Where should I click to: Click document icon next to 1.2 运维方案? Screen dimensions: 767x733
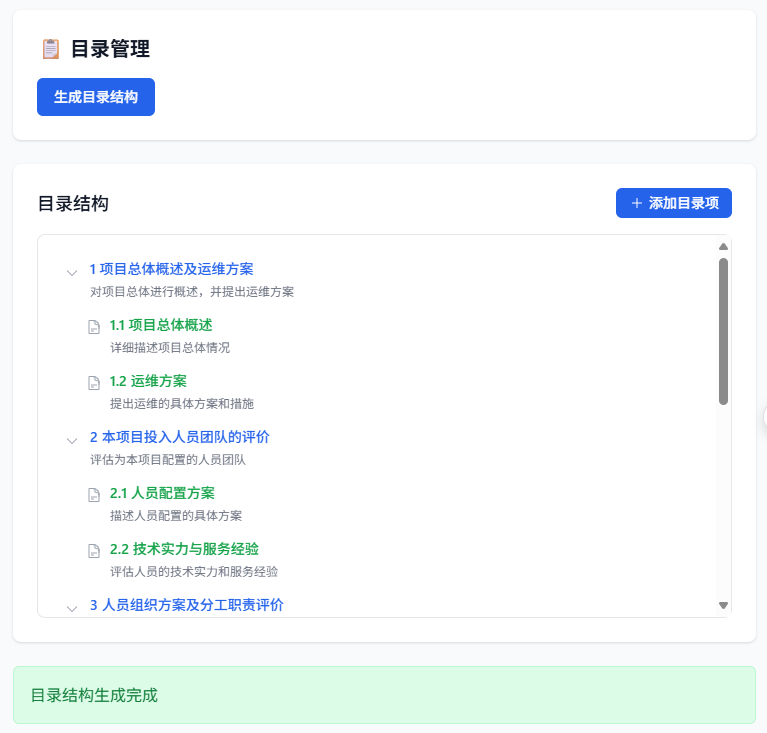coord(94,382)
